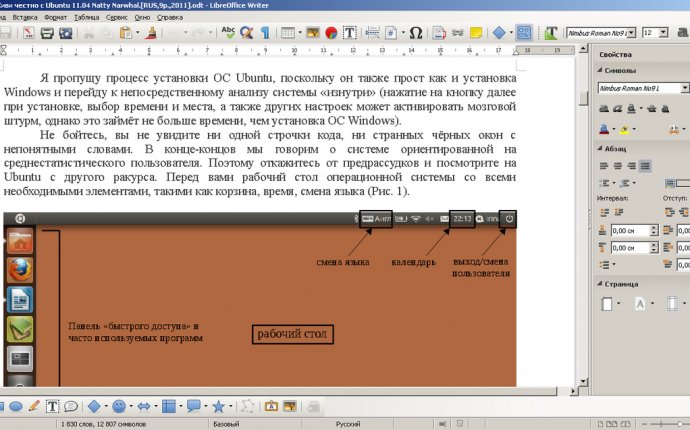The image size is (690, 430).
Task: Open the Вставка menu
Action: (25, 17)
